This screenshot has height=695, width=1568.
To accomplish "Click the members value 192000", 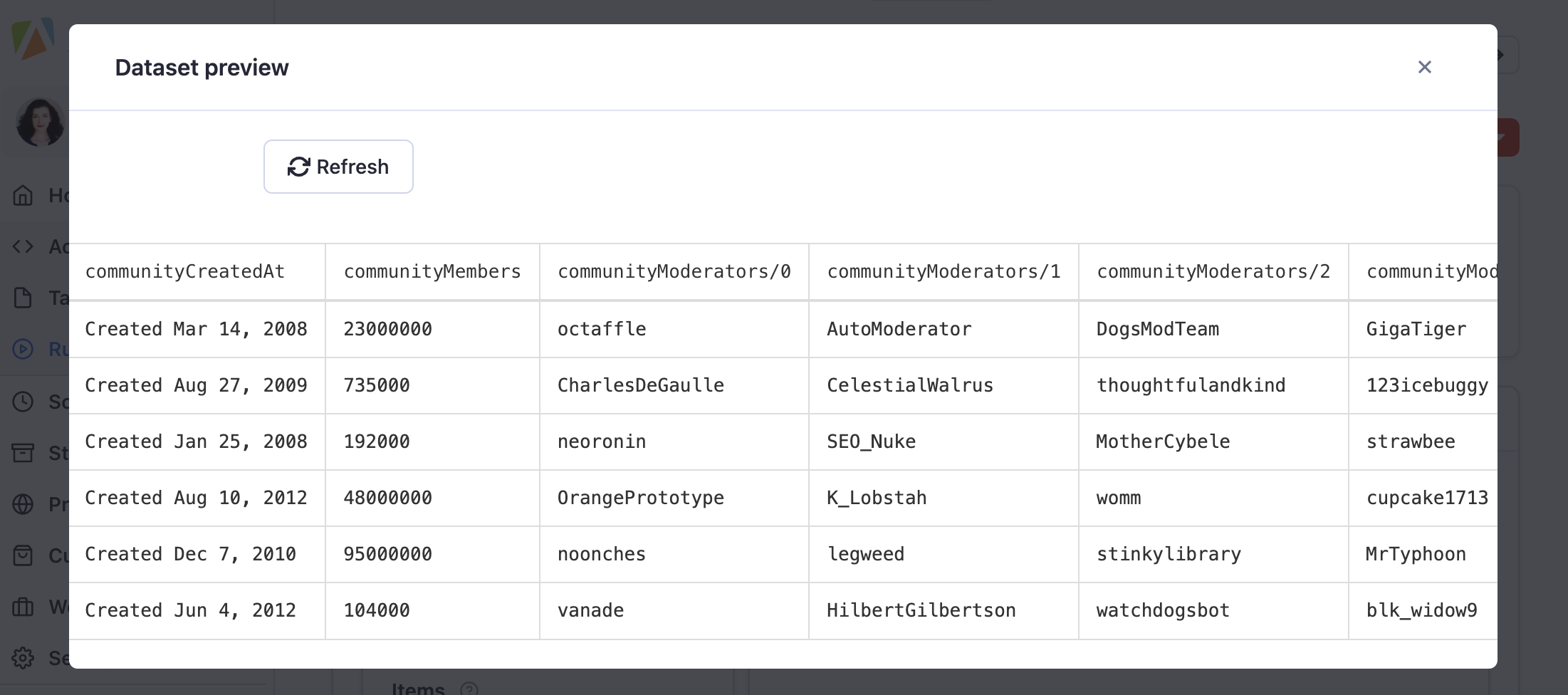I will pos(432,441).
